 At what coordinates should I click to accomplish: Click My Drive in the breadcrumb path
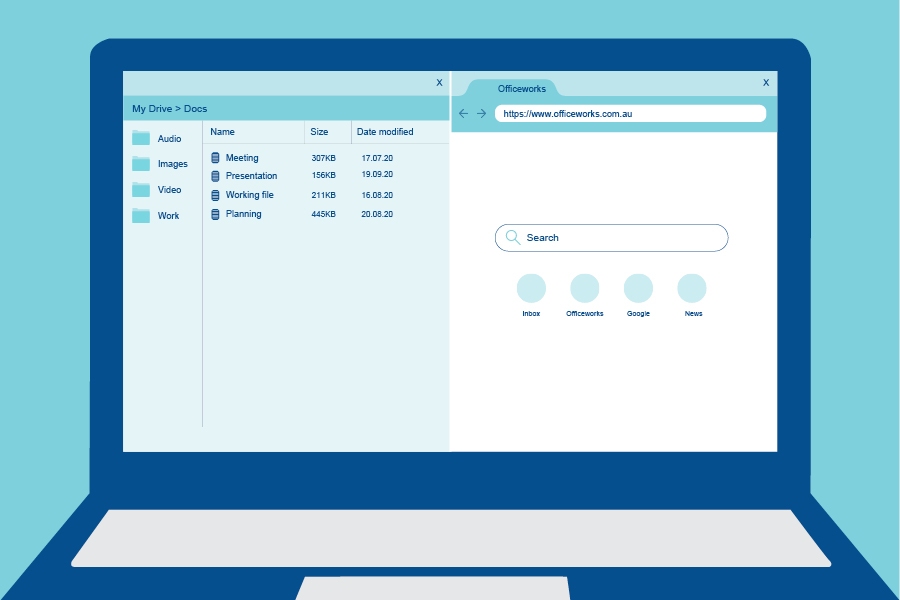[152, 109]
